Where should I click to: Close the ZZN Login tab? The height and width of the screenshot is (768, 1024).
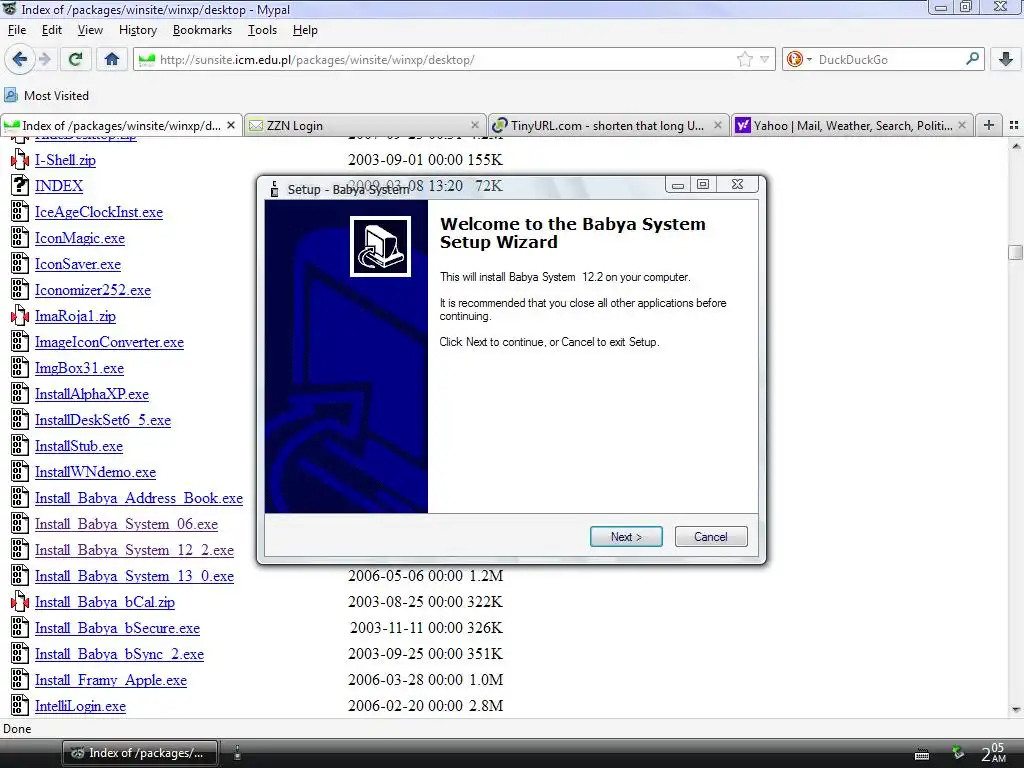475,125
